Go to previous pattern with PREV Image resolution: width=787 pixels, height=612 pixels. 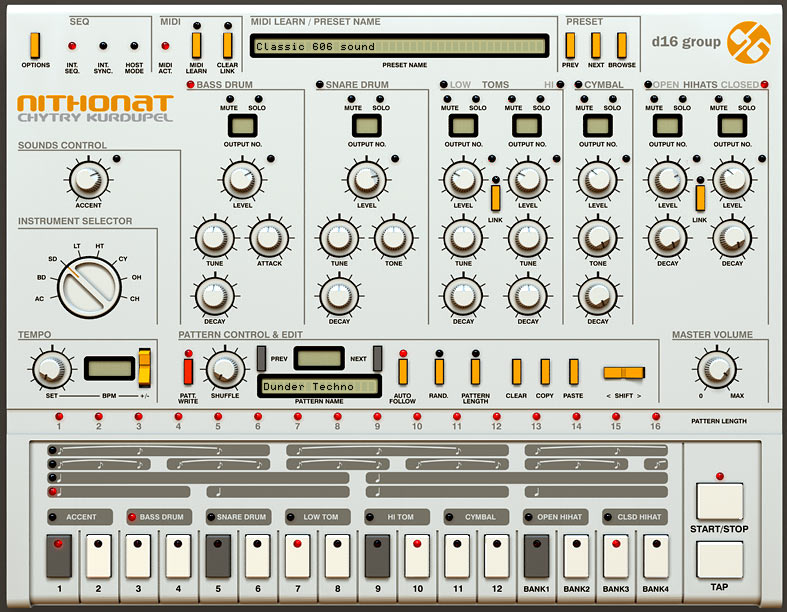pos(261,358)
